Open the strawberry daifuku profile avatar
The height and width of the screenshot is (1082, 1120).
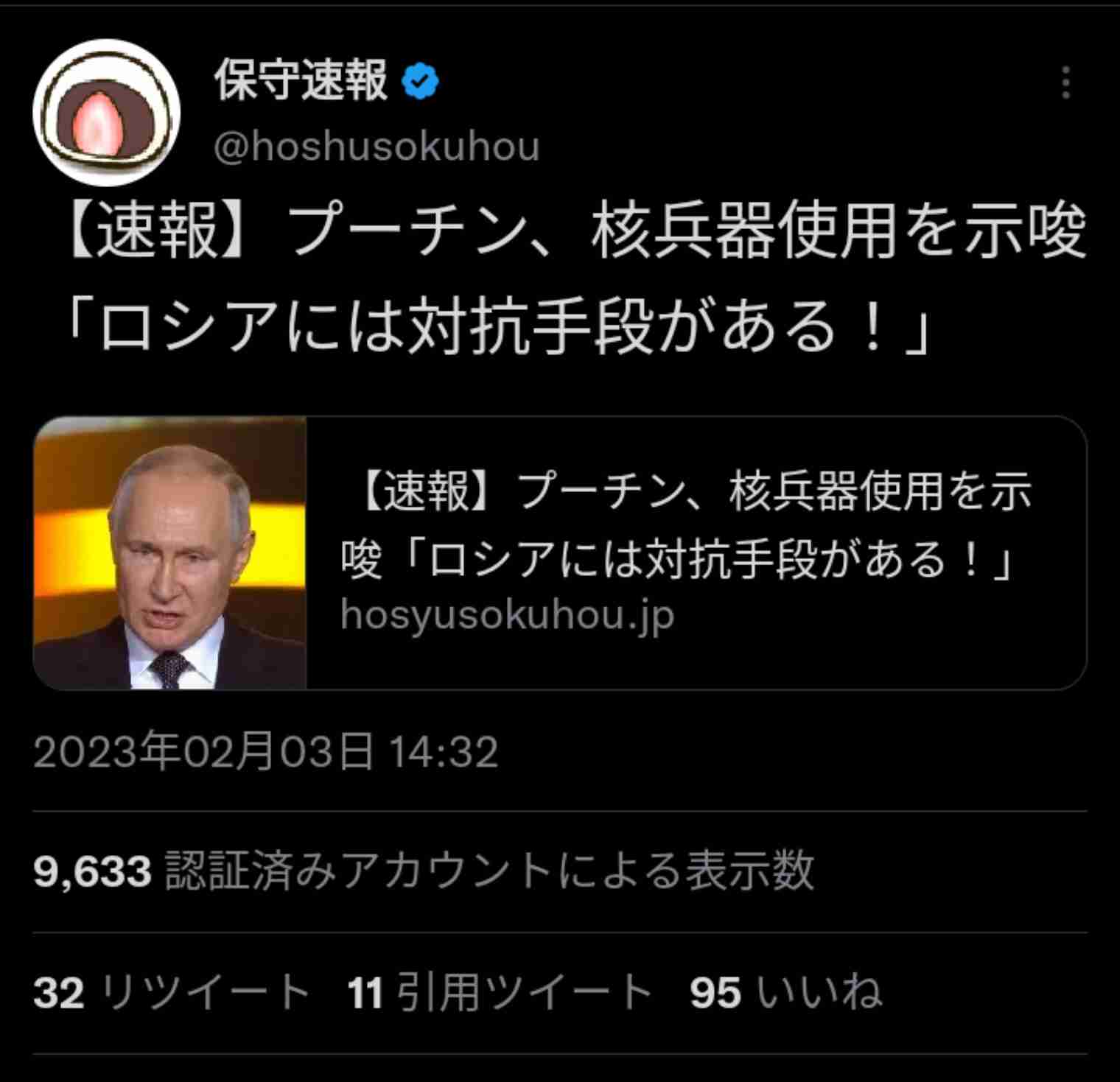coord(106,112)
